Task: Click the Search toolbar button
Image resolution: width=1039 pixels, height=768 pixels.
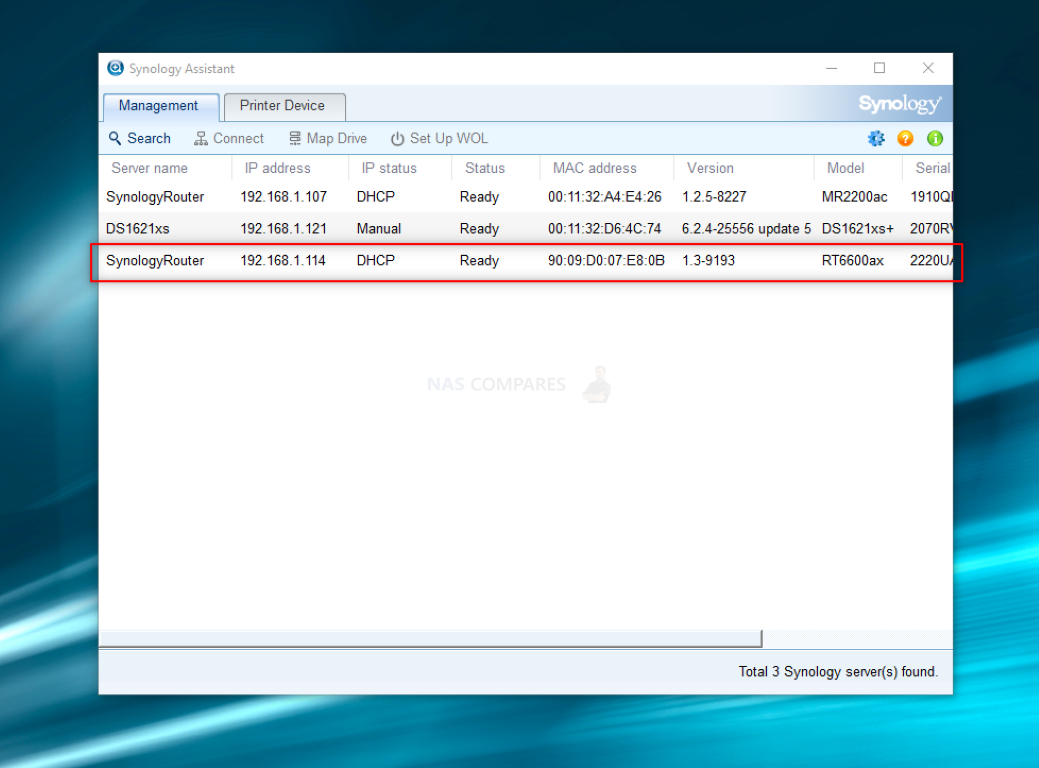Action: pyautogui.click(x=140, y=138)
